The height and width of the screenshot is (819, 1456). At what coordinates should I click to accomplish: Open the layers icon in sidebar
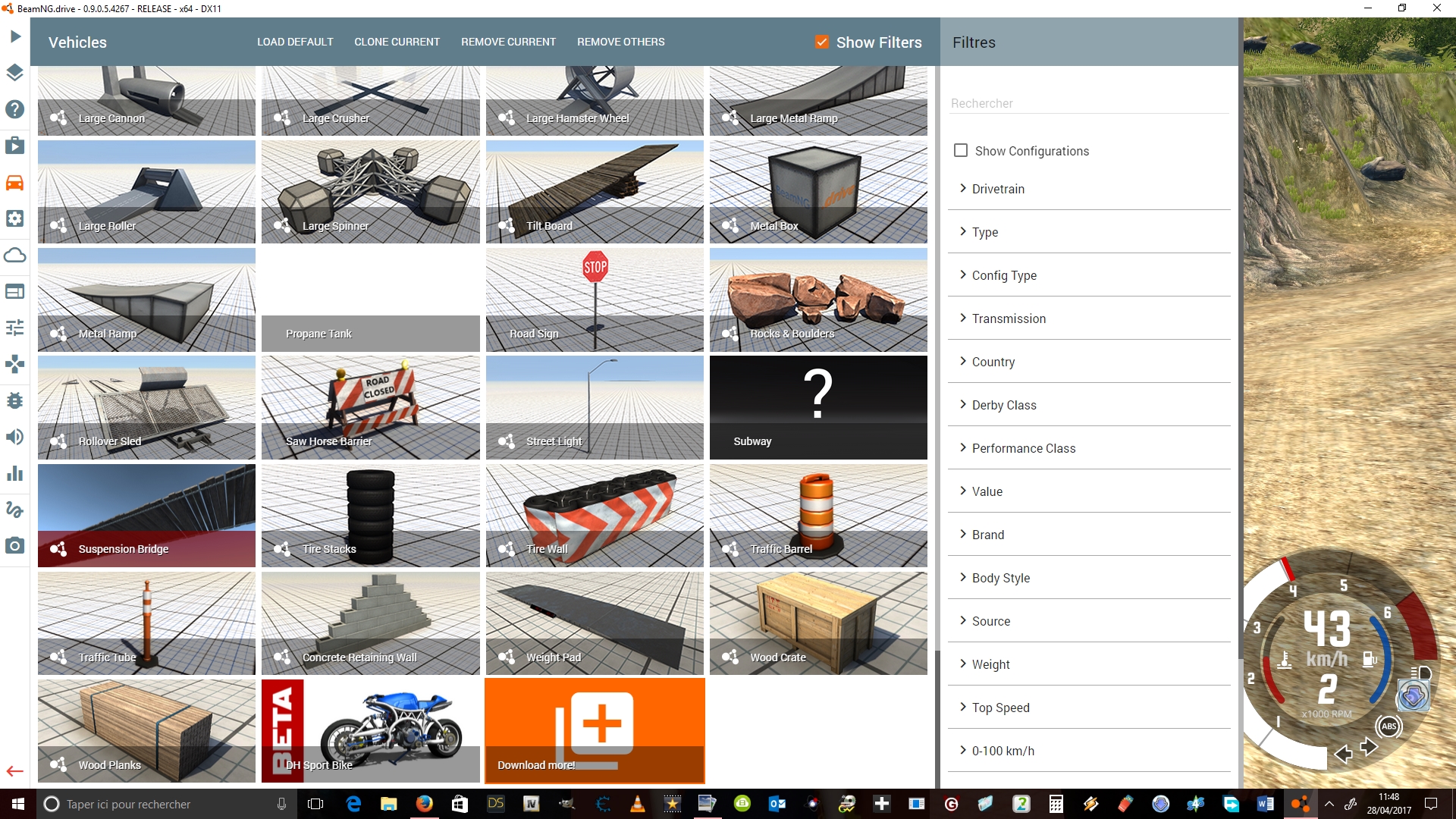point(15,73)
